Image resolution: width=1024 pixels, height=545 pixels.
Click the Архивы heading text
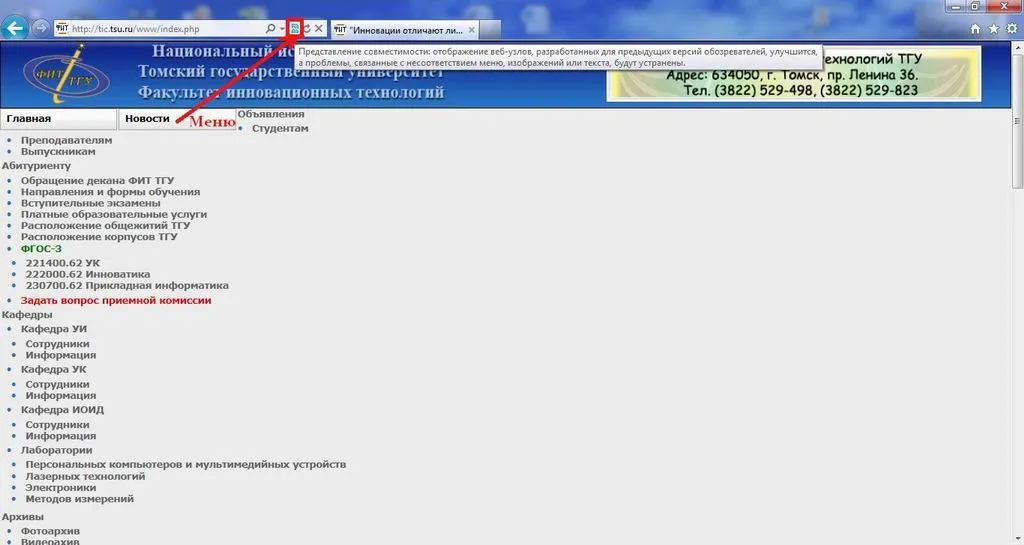click(x=23, y=517)
